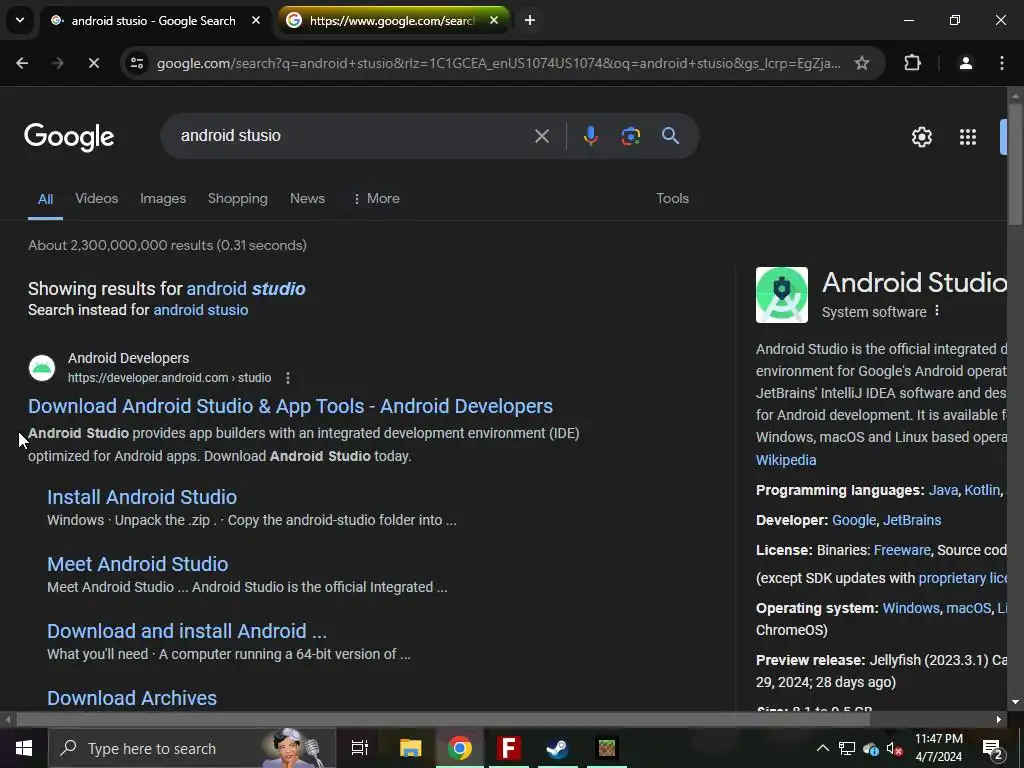Click corrected android studio link
The width and height of the screenshot is (1024, 768).
point(246,289)
